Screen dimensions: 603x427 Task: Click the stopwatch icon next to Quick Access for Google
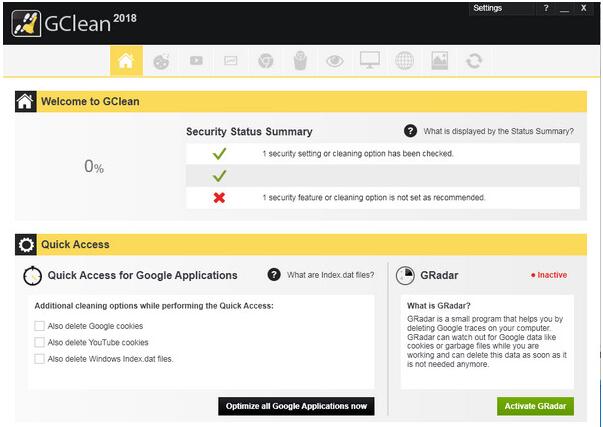click(x=33, y=275)
